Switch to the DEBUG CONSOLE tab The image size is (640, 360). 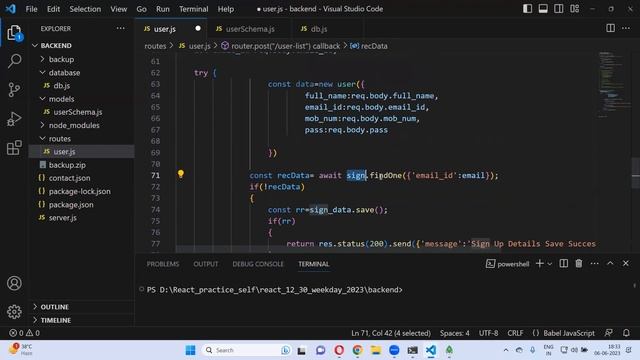(x=258, y=264)
